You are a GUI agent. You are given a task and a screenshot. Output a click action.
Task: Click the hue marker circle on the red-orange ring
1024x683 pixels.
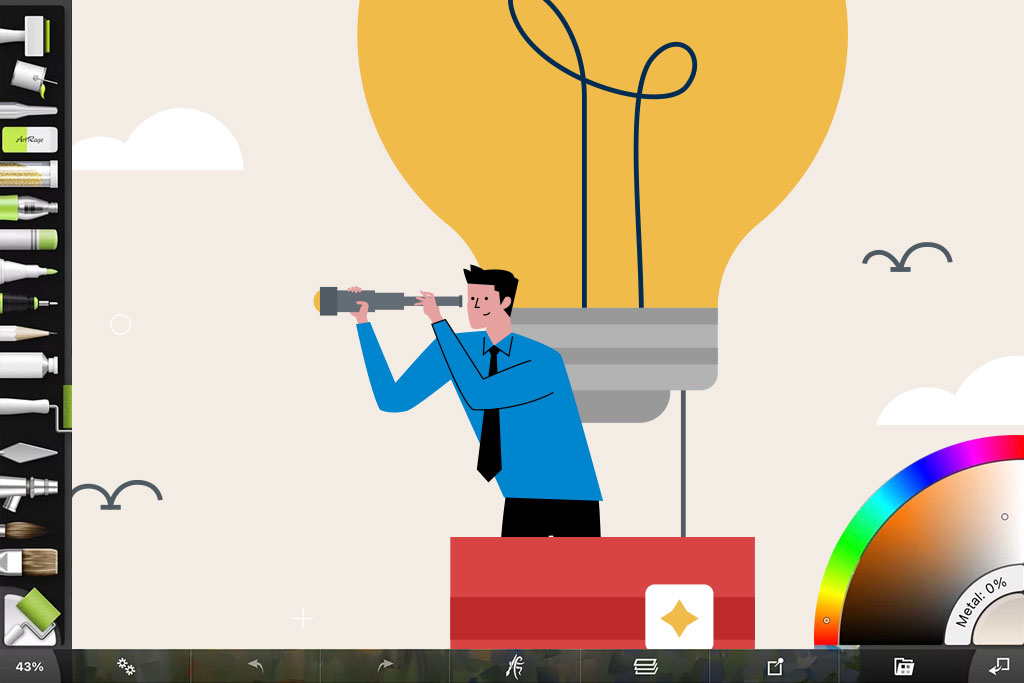(x=826, y=620)
